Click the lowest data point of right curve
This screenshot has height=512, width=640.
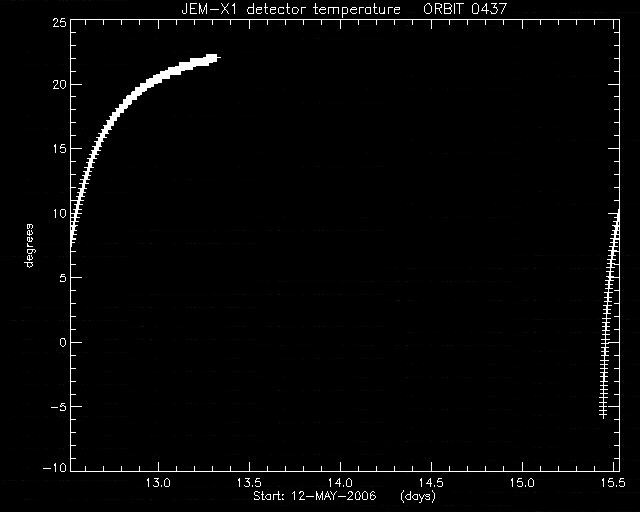coord(603,414)
